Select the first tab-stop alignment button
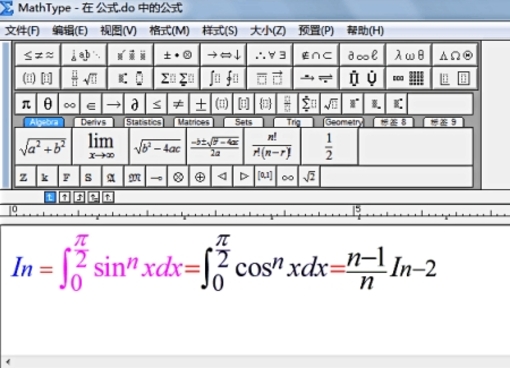 point(50,197)
